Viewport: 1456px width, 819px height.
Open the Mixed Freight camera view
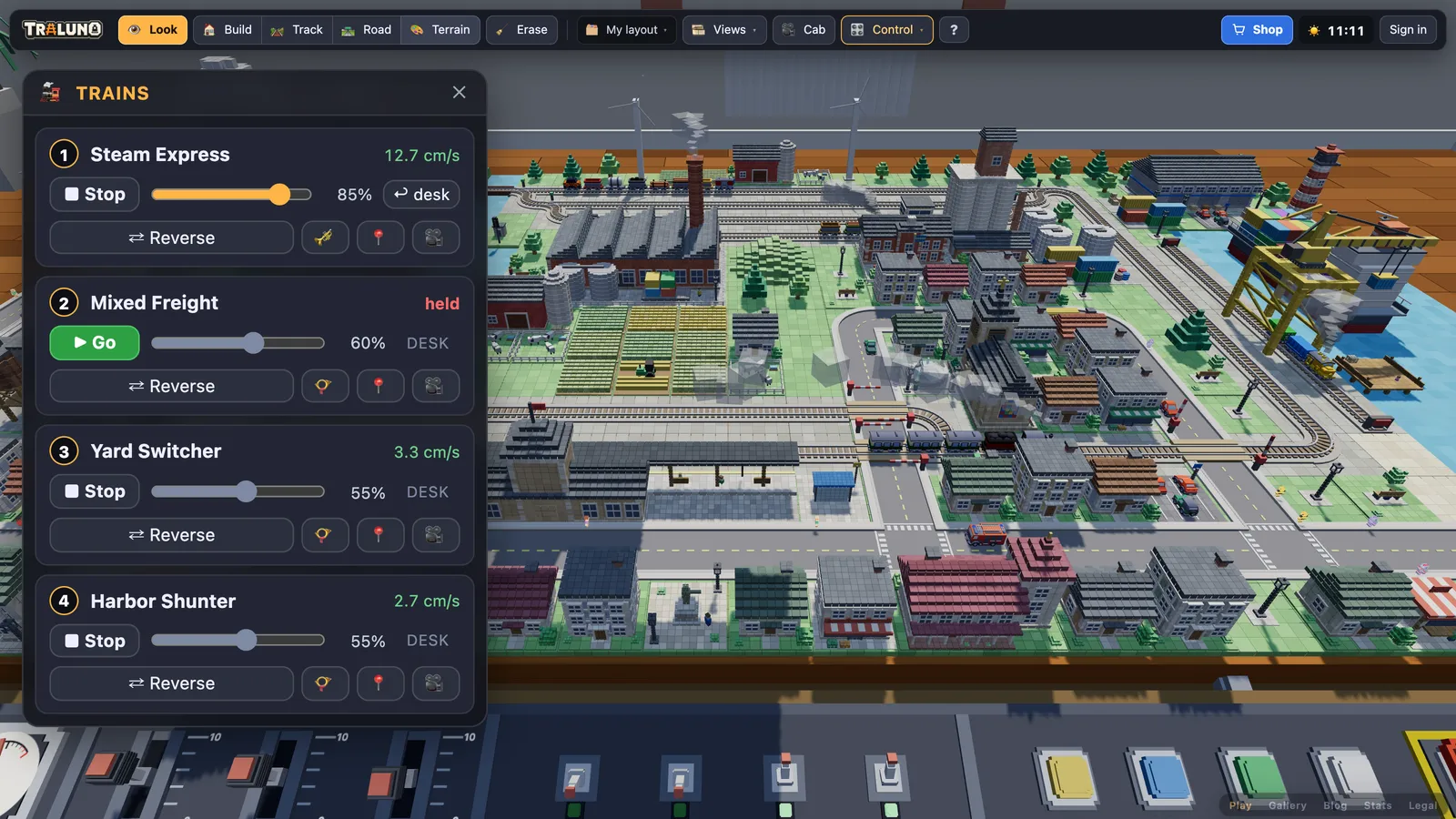(435, 386)
